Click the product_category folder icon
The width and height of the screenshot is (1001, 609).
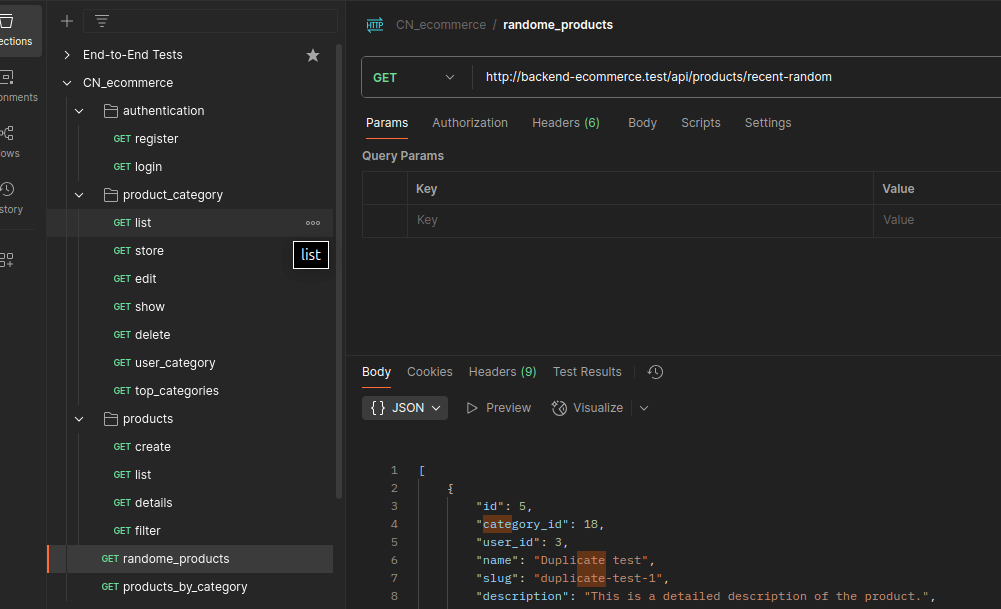(x=110, y=195)
